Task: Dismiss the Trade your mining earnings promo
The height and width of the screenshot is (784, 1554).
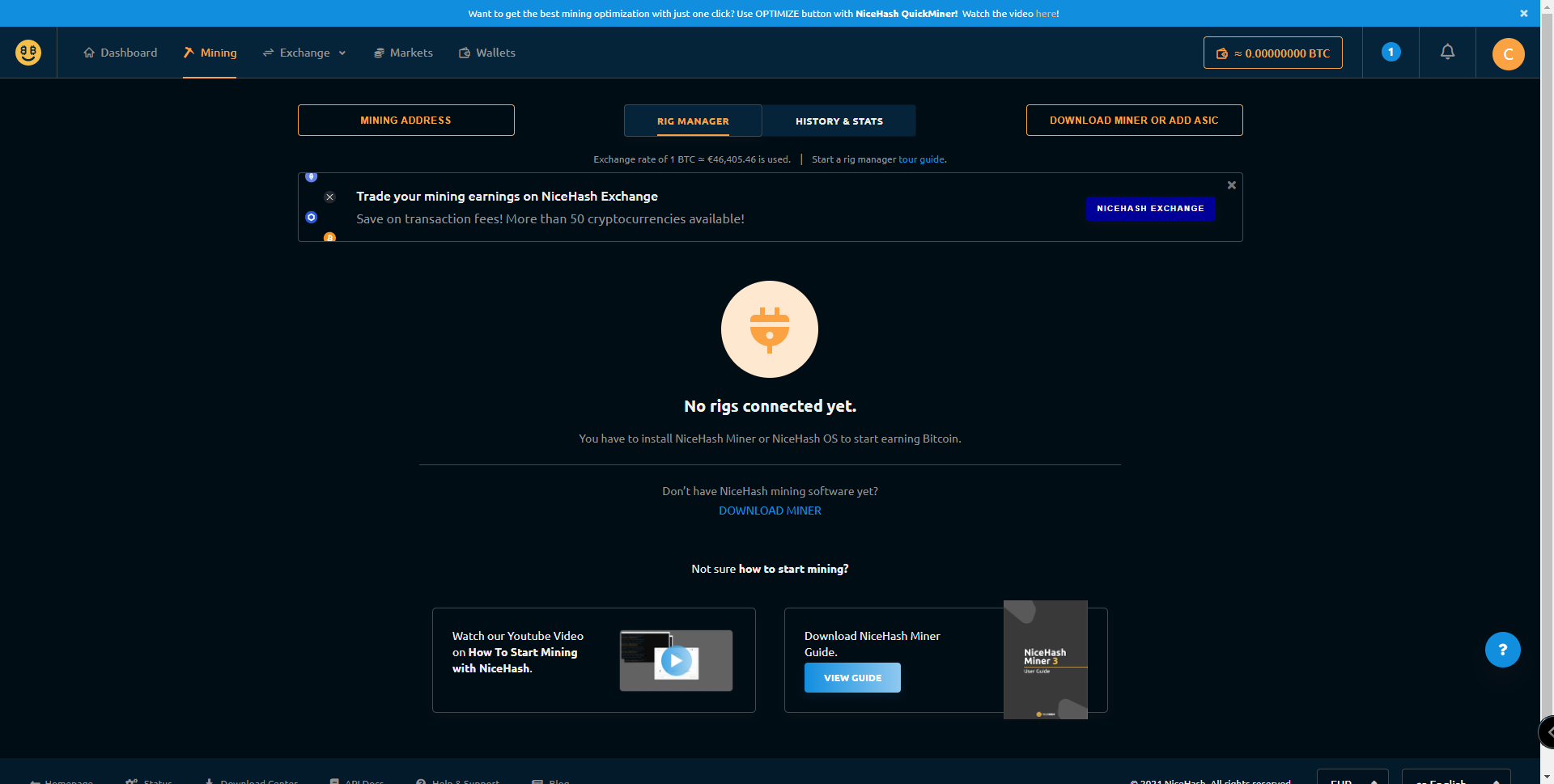Action: click(1231, 184)
